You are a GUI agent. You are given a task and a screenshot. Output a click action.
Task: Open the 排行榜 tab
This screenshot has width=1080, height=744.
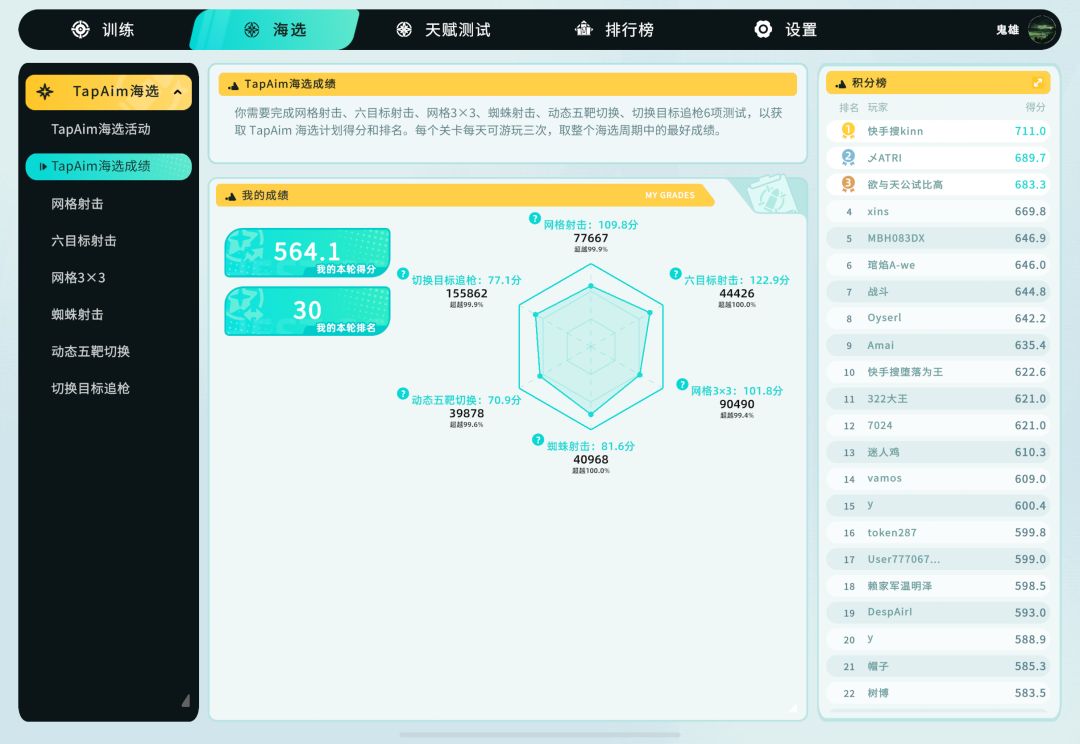click(614, 30)
